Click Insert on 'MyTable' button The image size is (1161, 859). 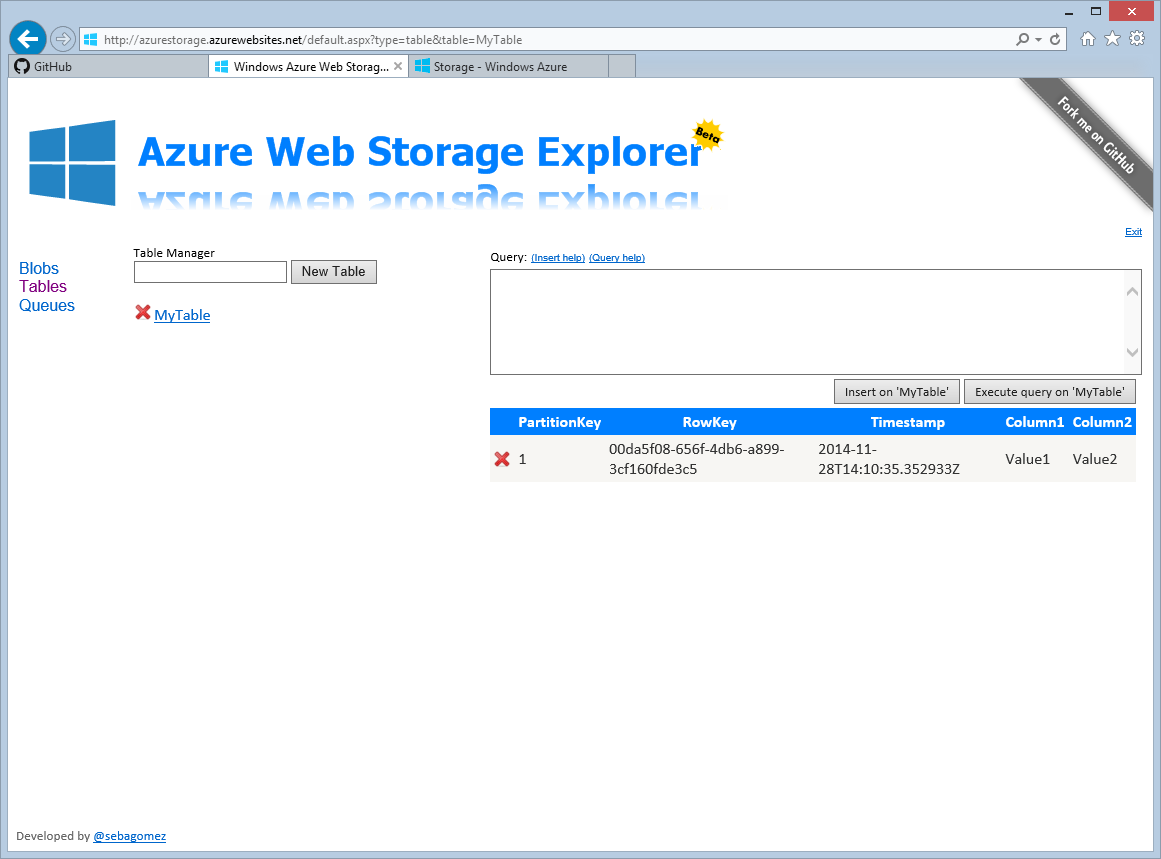pyautogui.click(x=897, y=392)
